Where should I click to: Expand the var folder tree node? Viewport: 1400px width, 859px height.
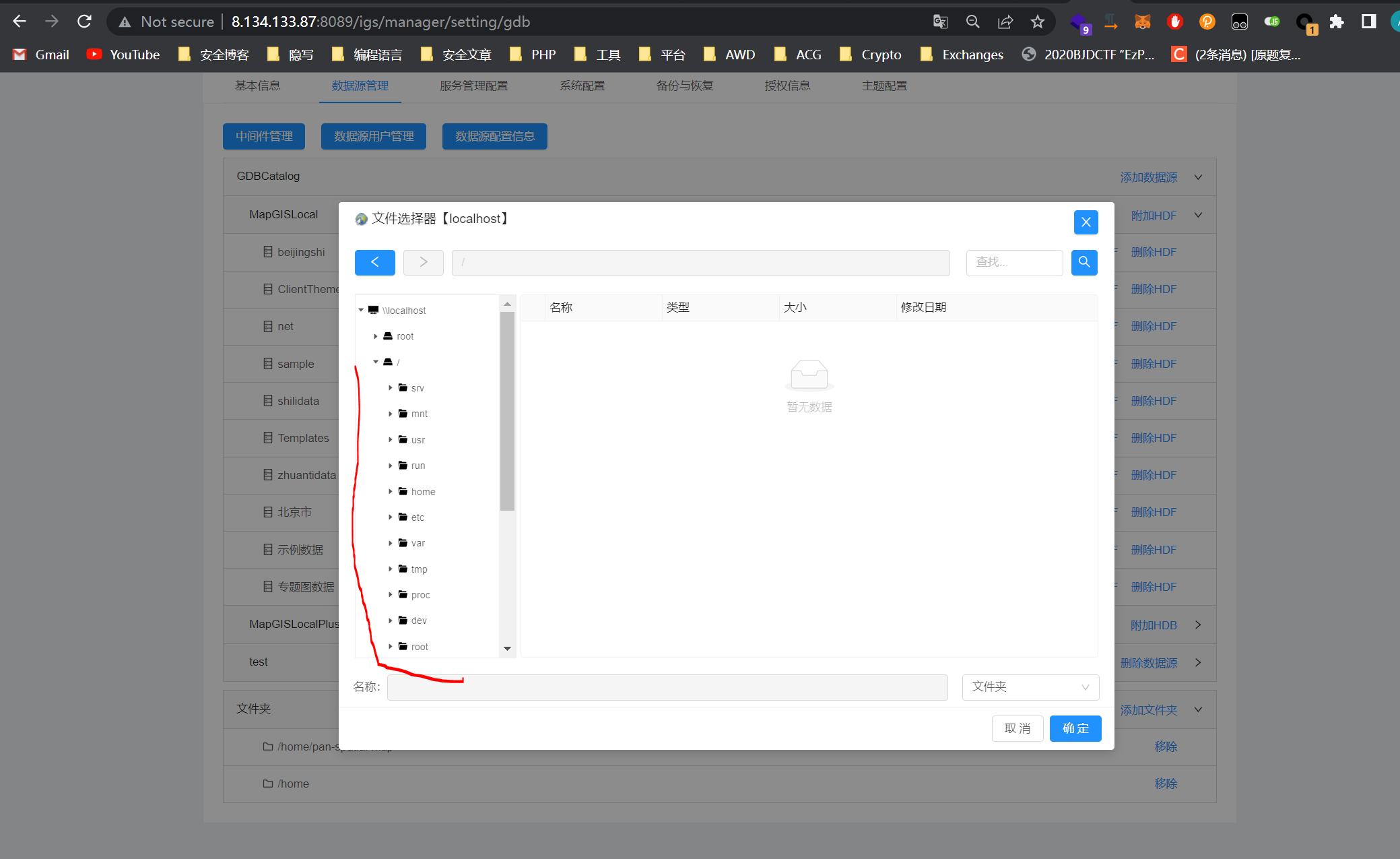coord(390,543)
